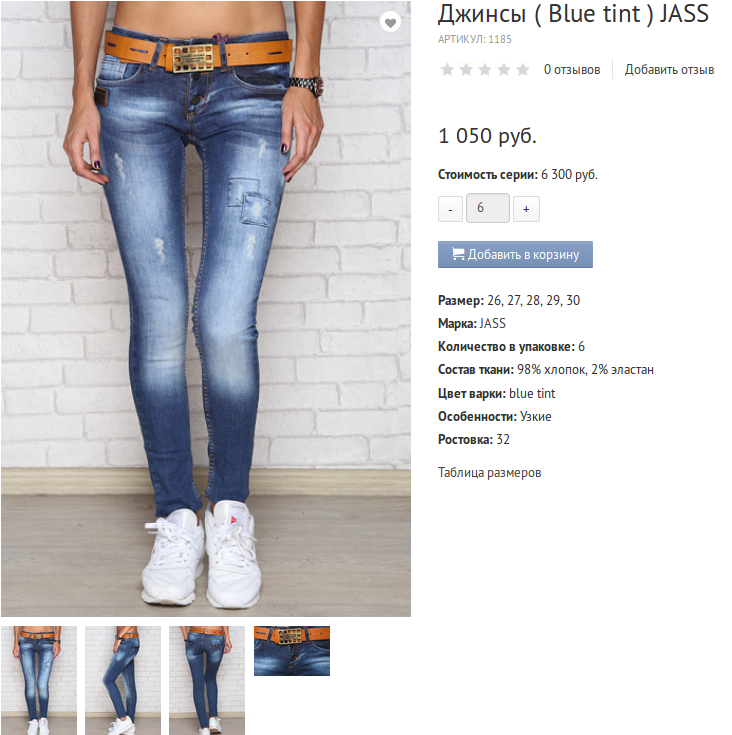Click the shopping cart icon on button
This screenshot has width=732, height=735.
(458, 254)
